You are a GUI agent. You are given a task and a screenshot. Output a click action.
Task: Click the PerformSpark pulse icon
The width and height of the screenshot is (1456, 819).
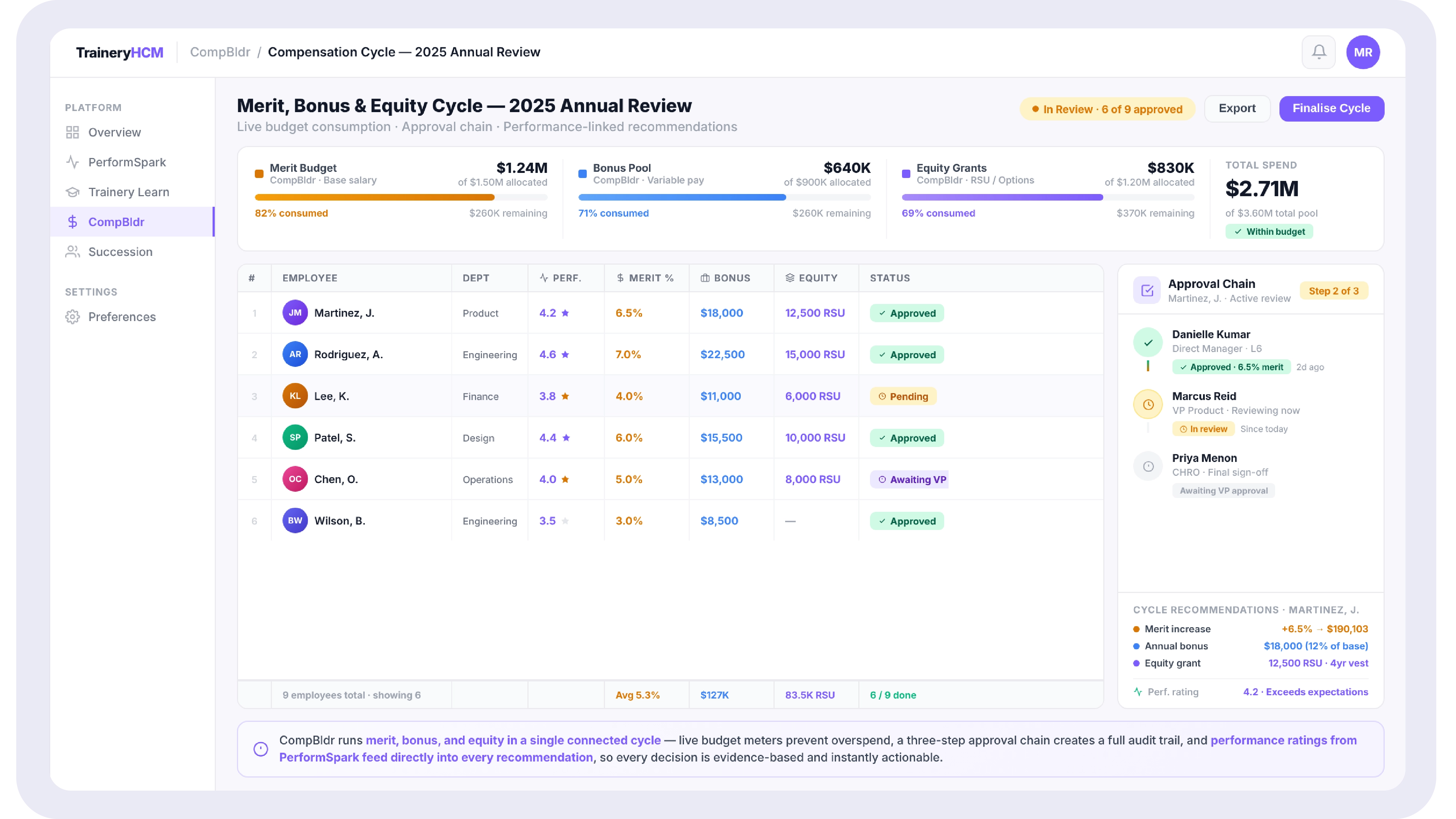tap(72, 162)
